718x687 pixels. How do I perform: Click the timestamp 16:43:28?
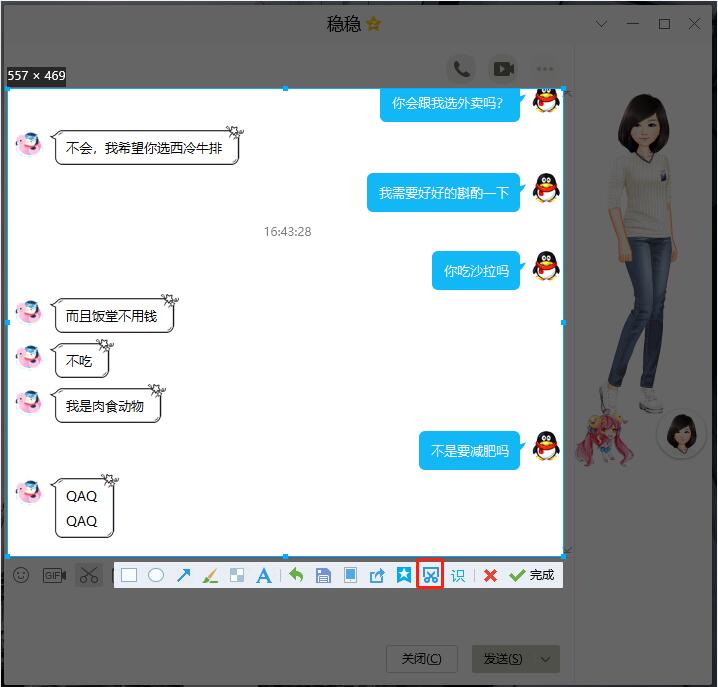(288, 232)
